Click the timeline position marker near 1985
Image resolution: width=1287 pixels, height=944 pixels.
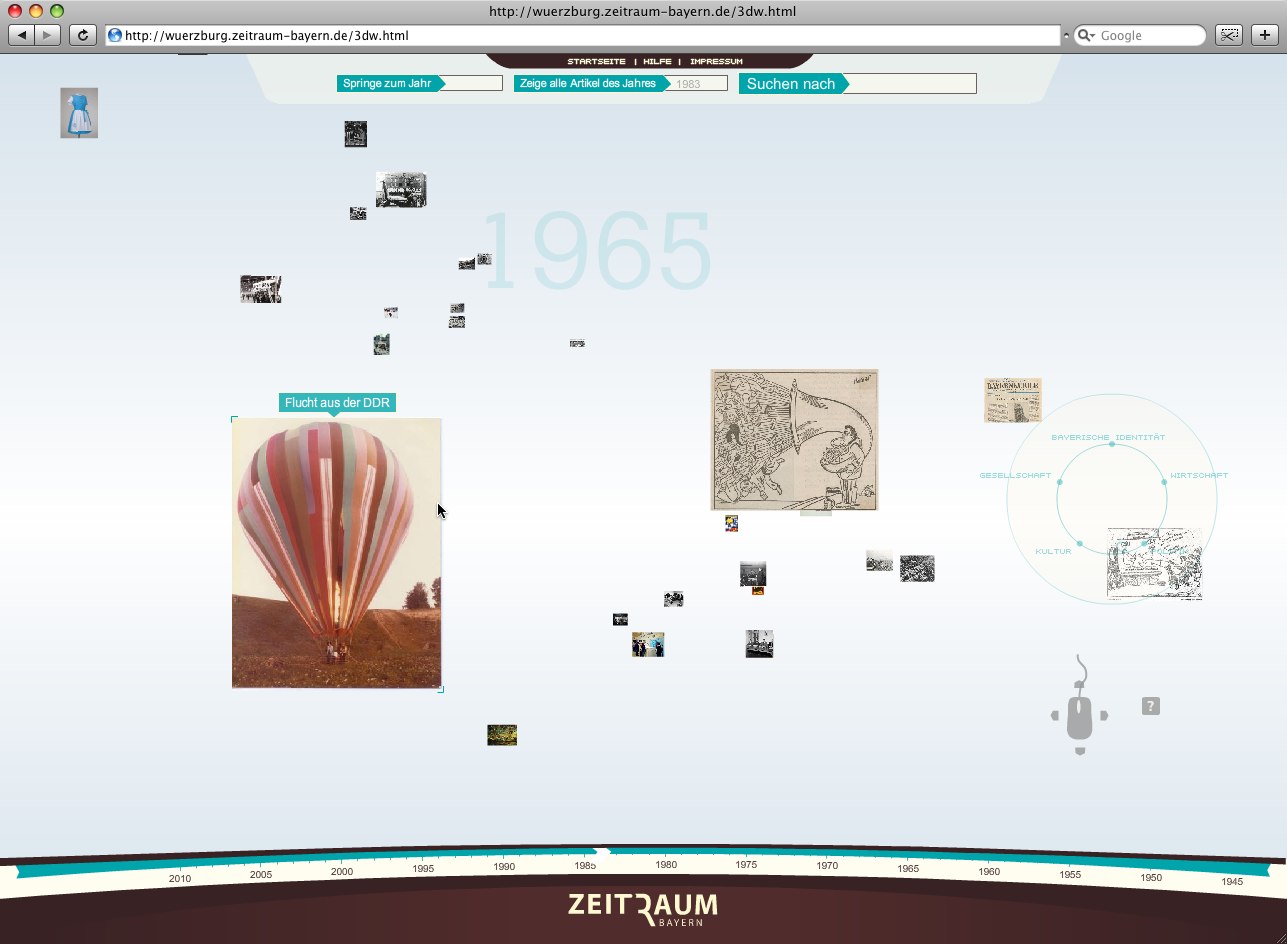coord(602,852)
